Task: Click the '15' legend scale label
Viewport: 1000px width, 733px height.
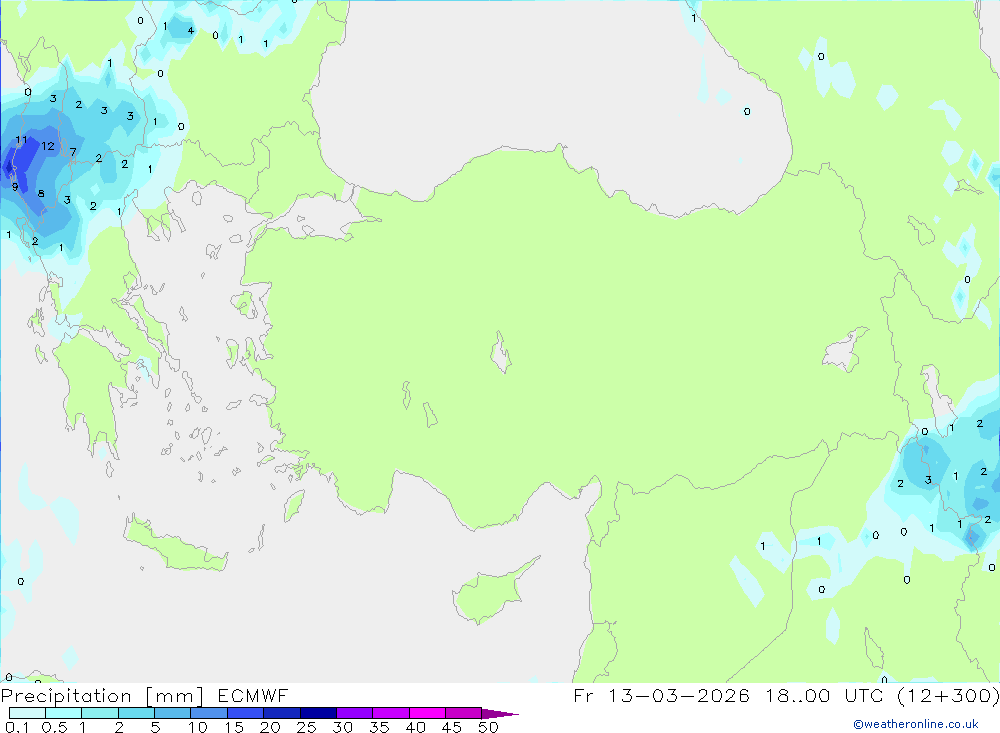Action: [x=234, y=727]
